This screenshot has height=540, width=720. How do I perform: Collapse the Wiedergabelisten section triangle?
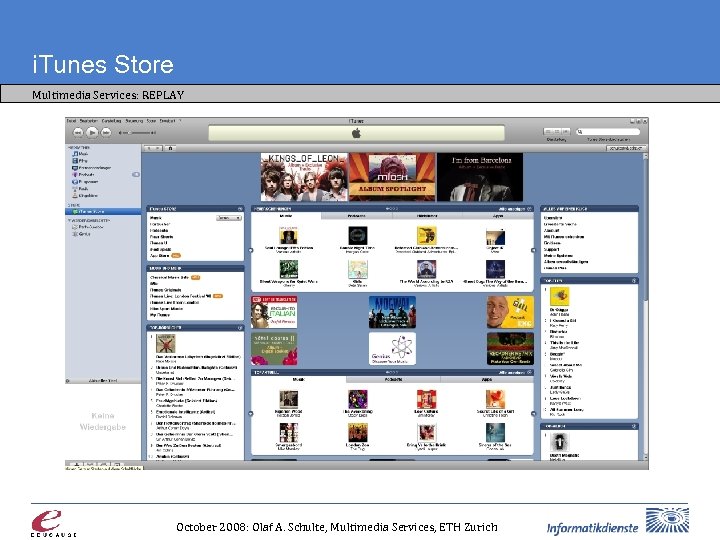pyautogui.click(x=69, y=220)
